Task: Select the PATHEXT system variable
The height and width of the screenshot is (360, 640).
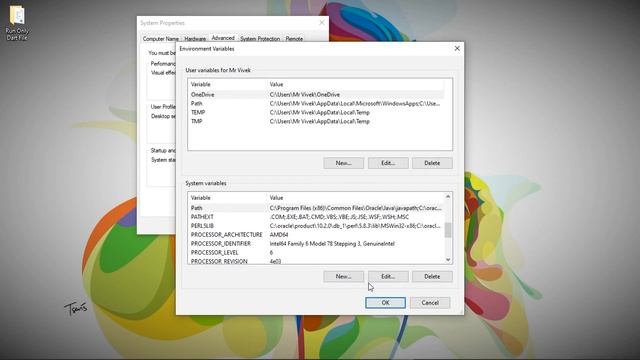Action: 316,217
